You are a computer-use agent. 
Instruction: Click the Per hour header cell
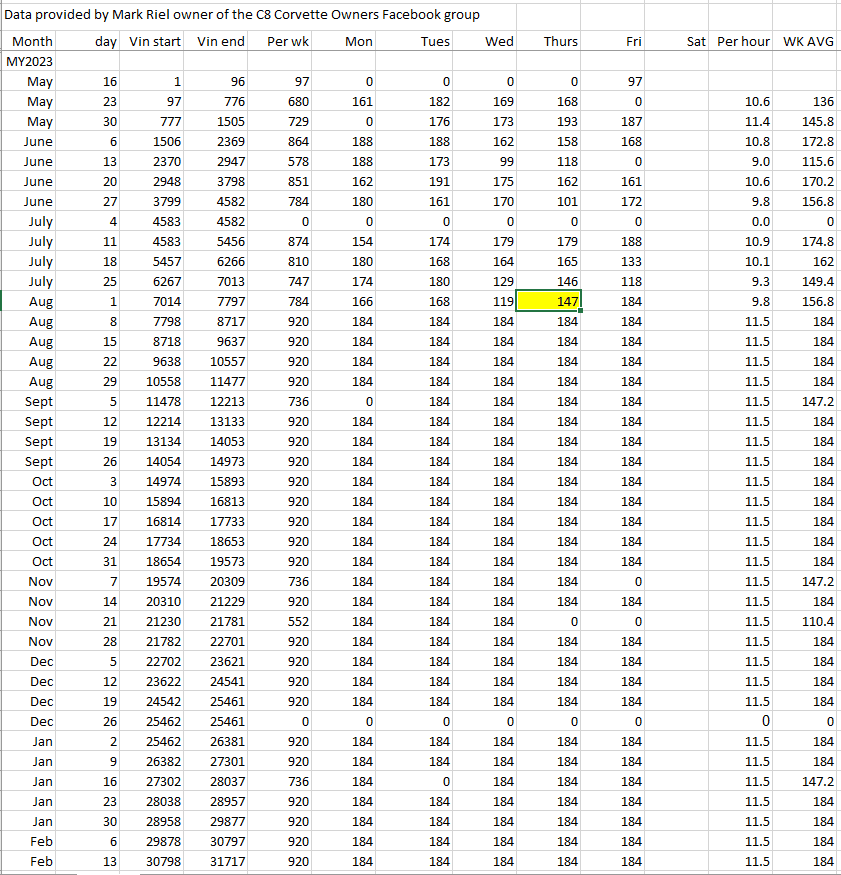click(743, 41)
